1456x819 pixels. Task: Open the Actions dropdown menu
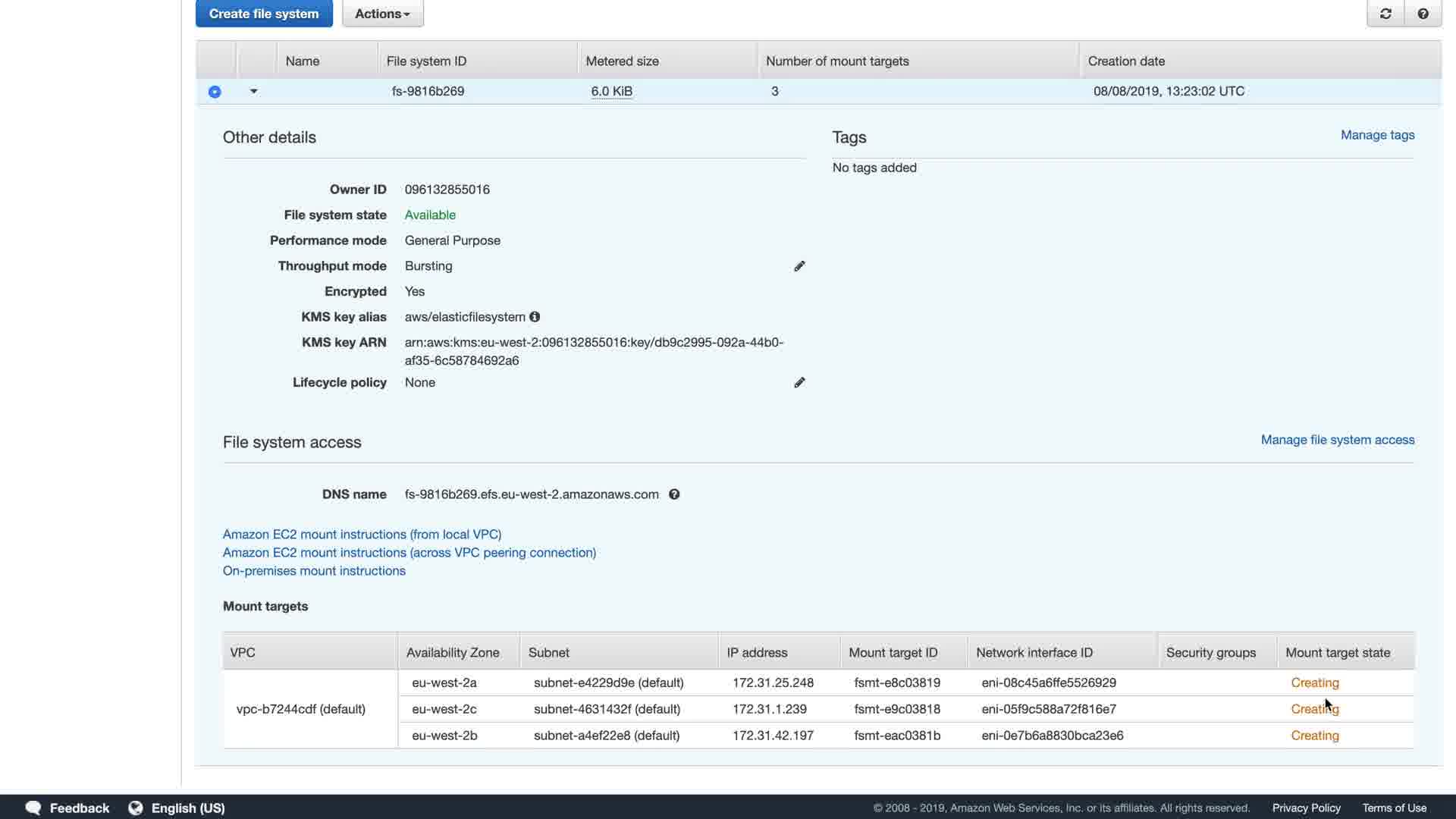[382, 14]
